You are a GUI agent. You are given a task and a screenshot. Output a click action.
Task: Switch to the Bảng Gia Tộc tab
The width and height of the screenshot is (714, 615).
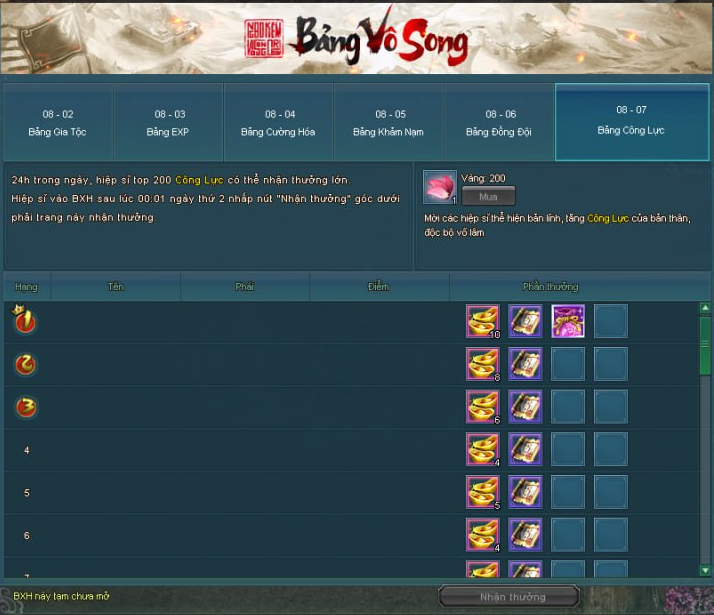pyautogui.click(x=58, y=122)
